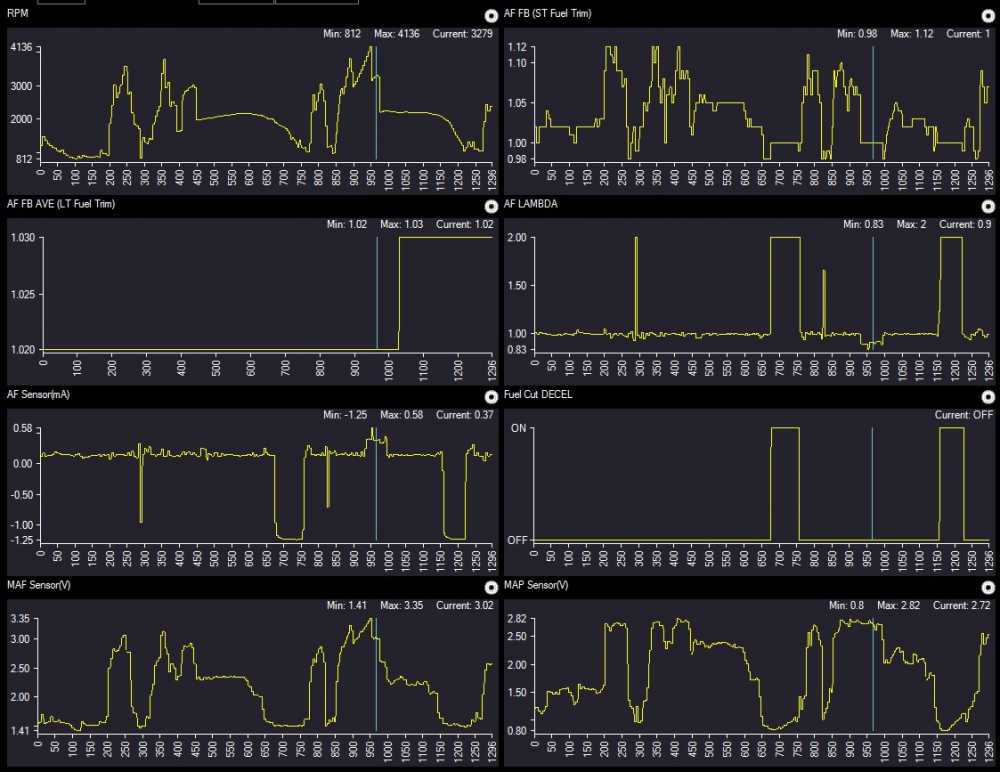Open the RPM chart options icon
This screenshot has height=772, width=1000.
tap(489, 16)
